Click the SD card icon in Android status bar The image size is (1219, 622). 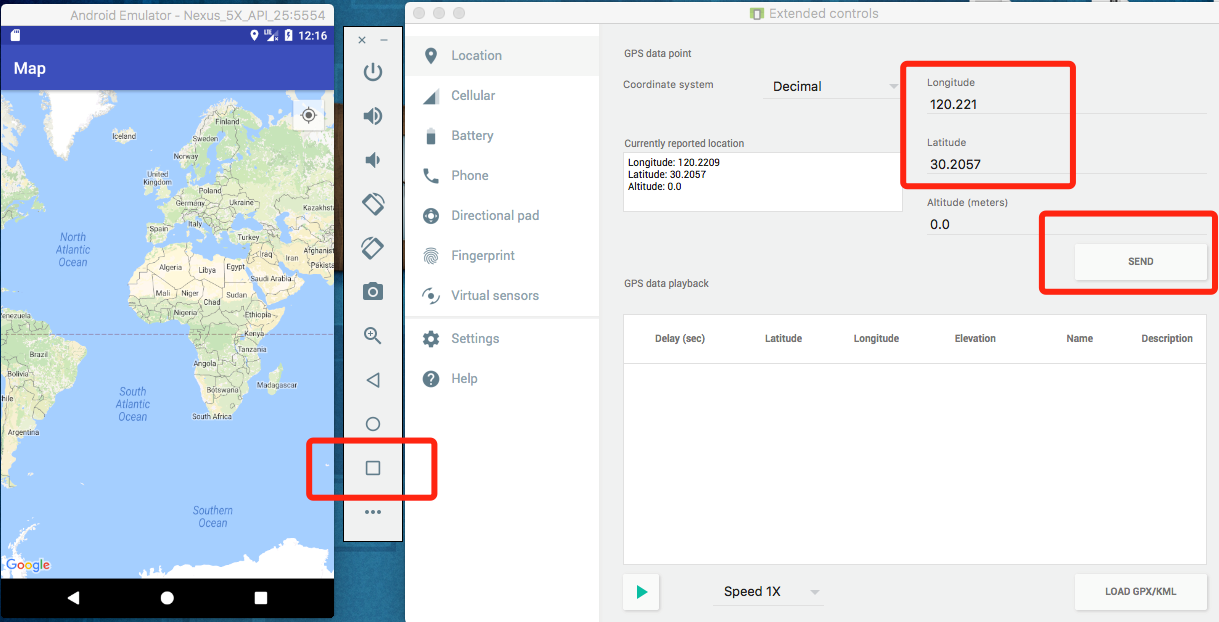15,35
